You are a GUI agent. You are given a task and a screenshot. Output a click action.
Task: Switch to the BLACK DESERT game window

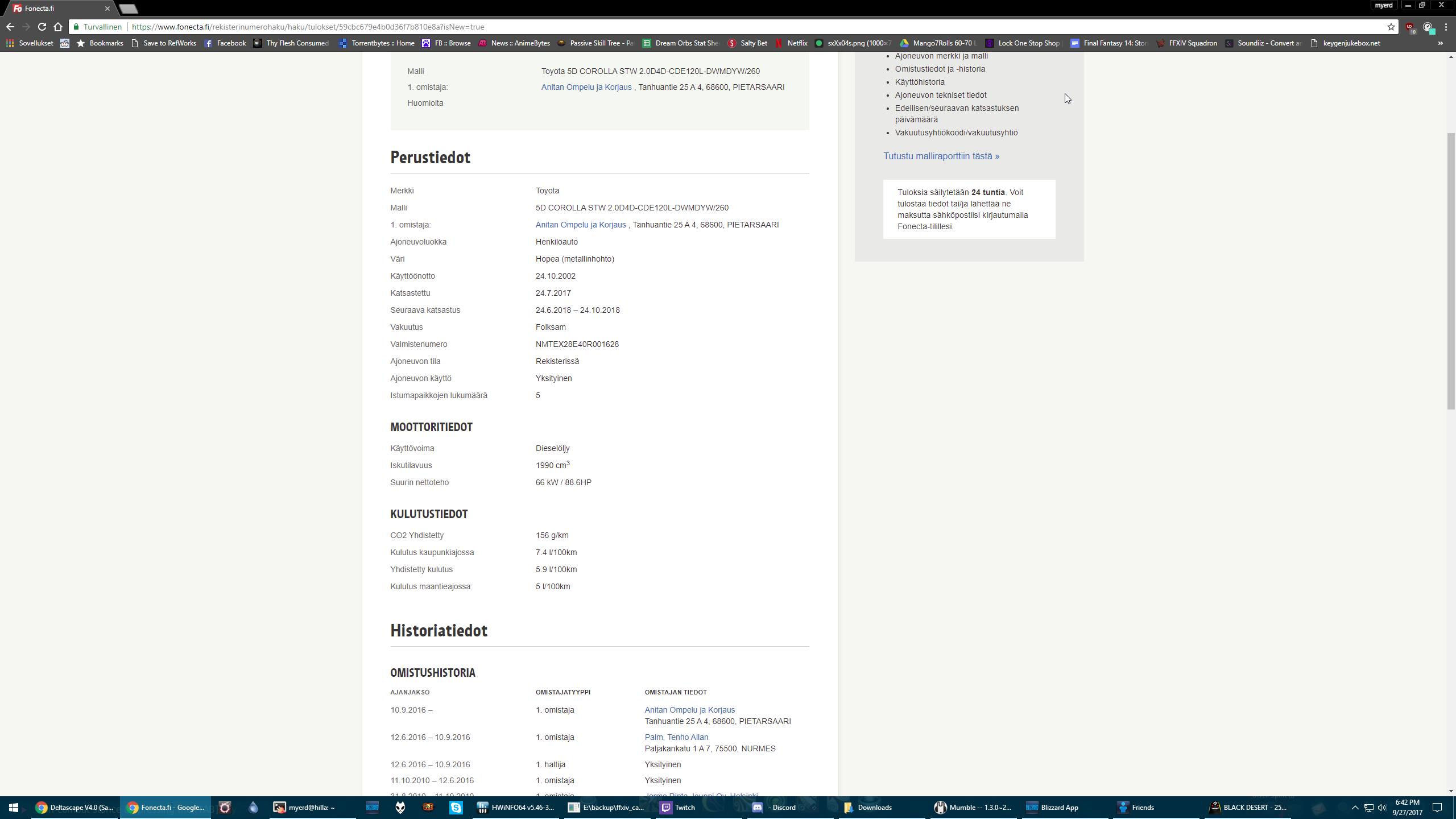click(1248, 808)
